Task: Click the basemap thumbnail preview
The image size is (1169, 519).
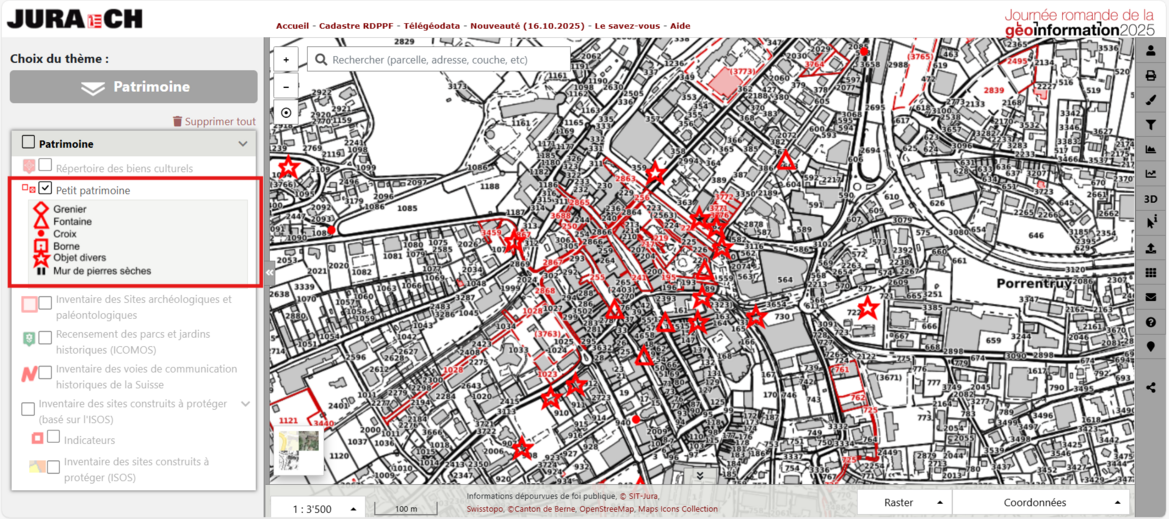Action: pyautogui.click(x=299, y=449)
